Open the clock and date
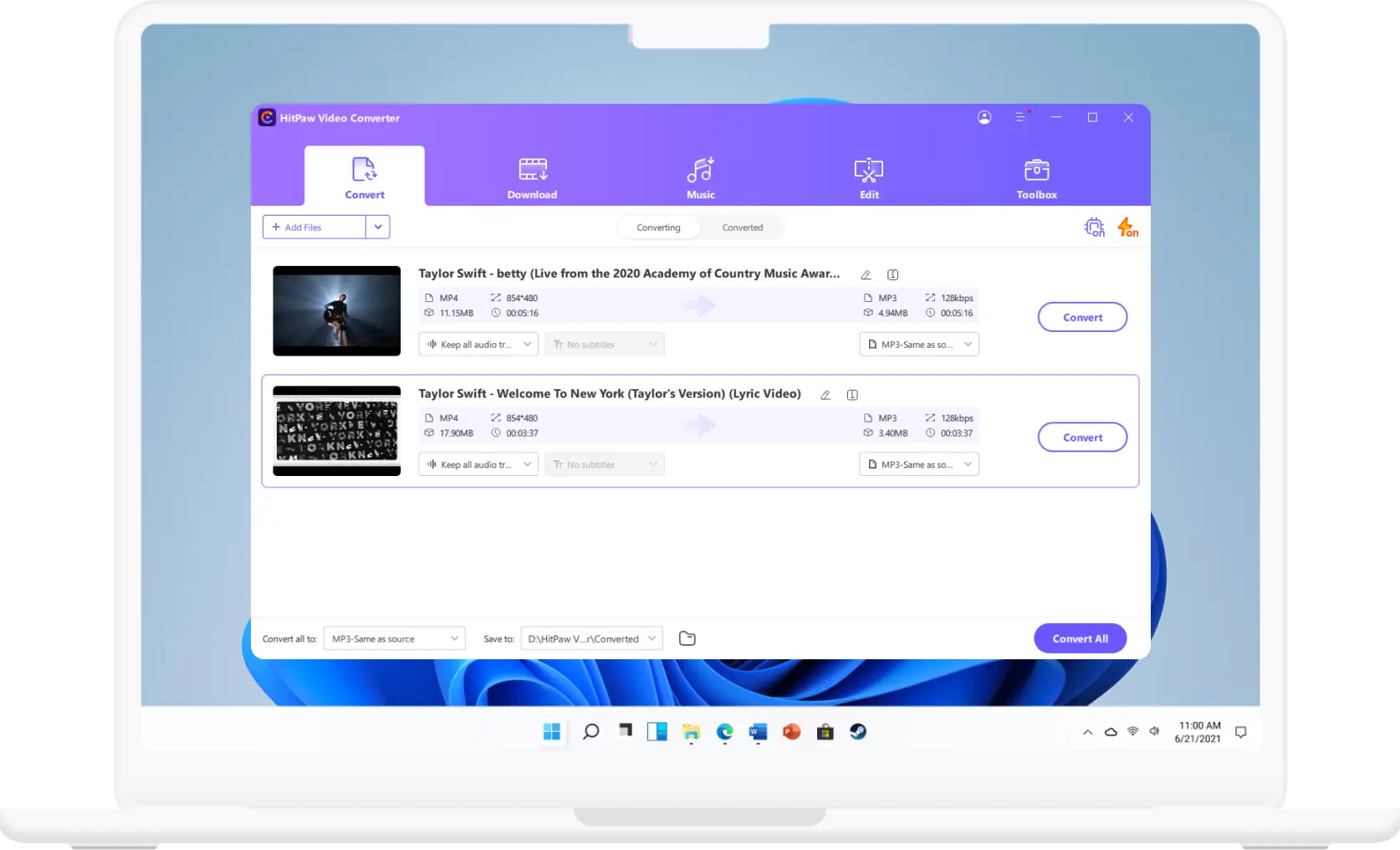The width and height of the screenshot is (1400, 850). 1198,732
